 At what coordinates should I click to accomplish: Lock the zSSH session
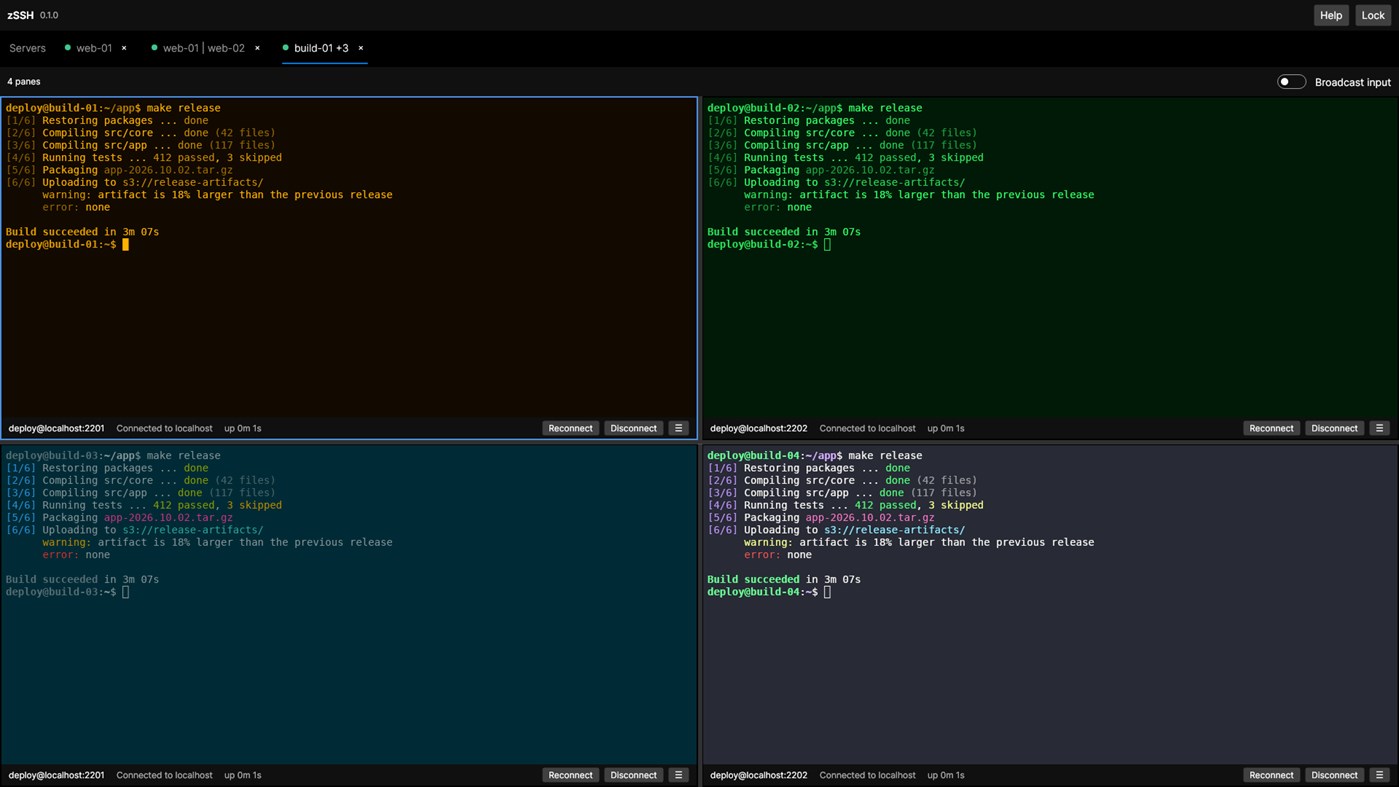pyautogui.click(x=1373, y=15)
